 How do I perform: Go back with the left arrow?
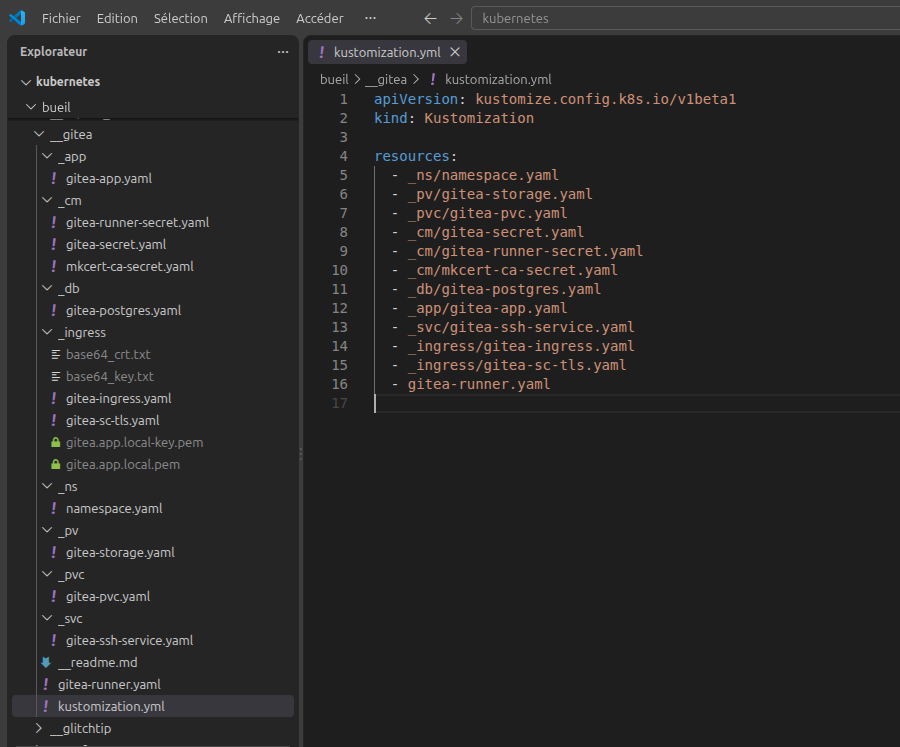tap(430, 18)
